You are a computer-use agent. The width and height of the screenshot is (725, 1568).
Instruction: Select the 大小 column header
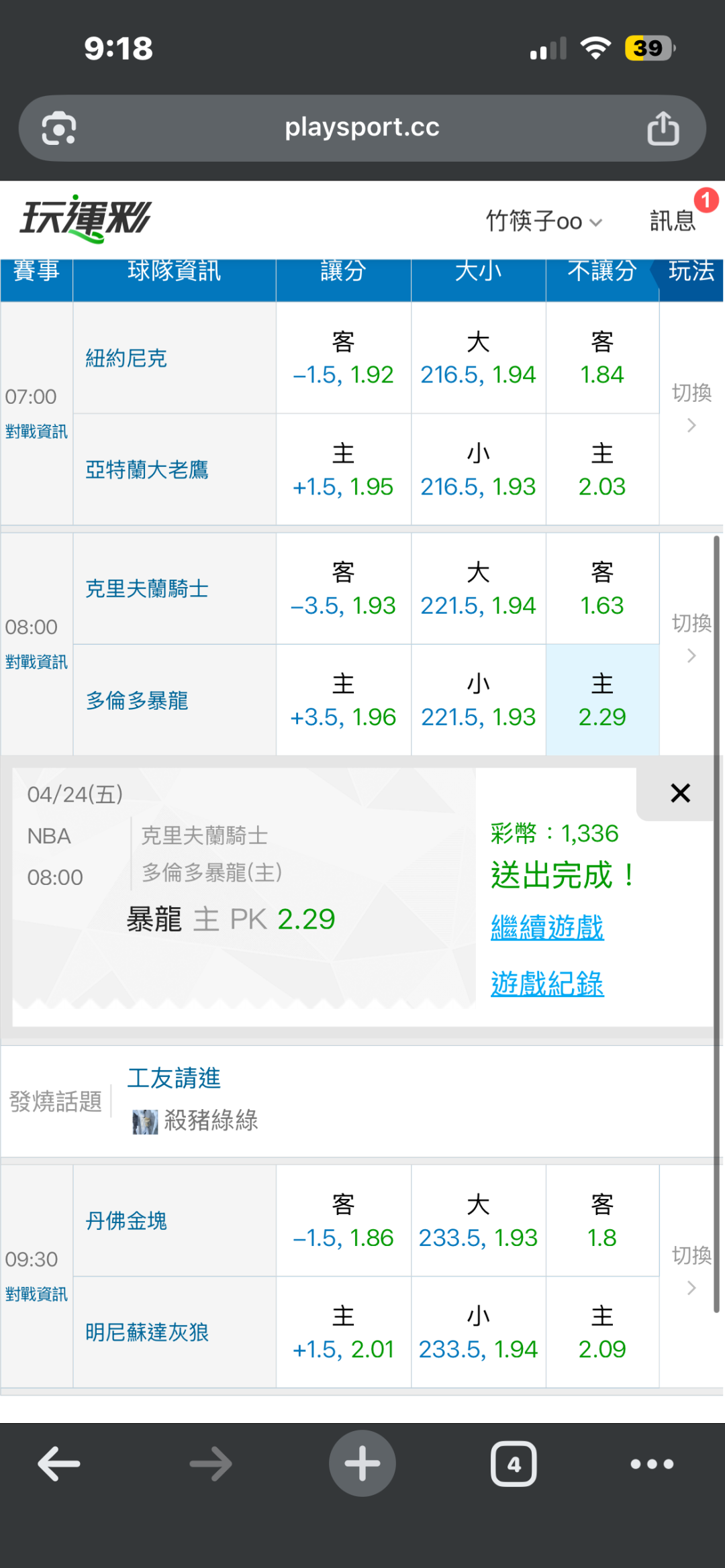tap(478, 272)
